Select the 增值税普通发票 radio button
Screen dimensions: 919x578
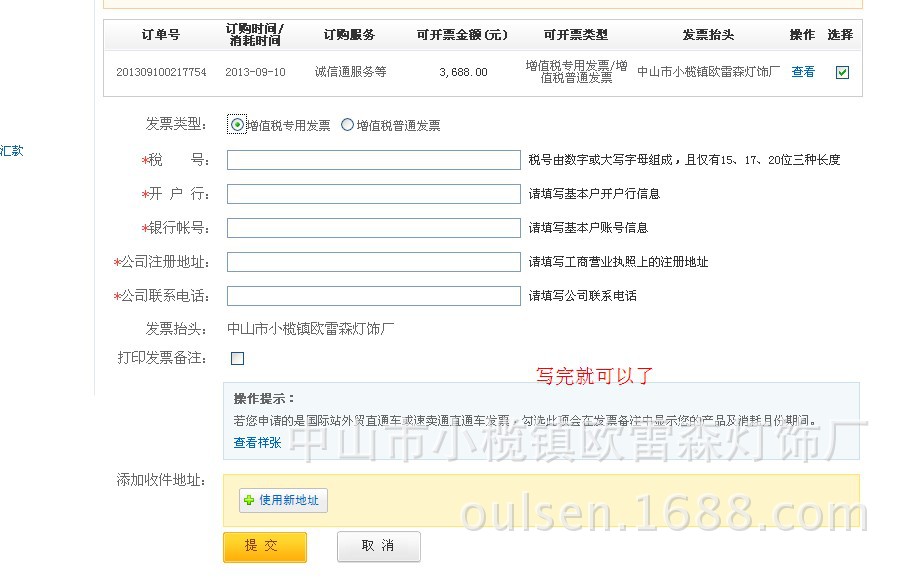pos(346,124)
